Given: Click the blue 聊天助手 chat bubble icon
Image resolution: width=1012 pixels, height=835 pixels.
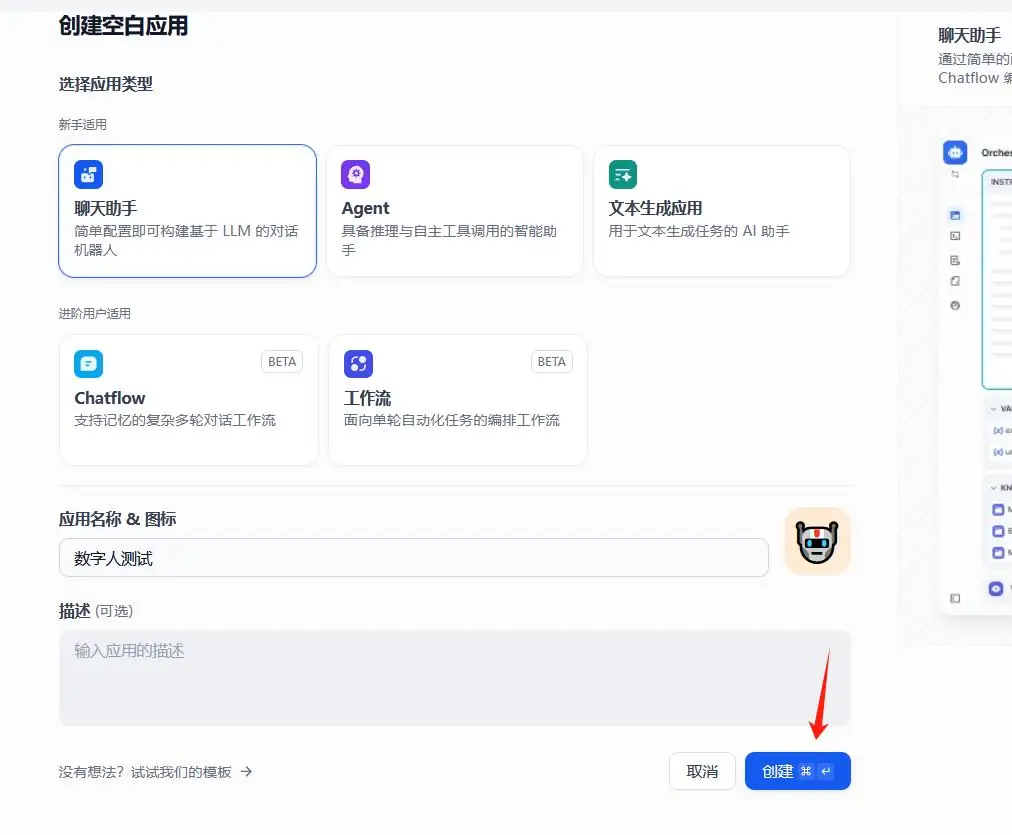Looking at the screenshot, I should pyautogui.click(x=88, y=173).
